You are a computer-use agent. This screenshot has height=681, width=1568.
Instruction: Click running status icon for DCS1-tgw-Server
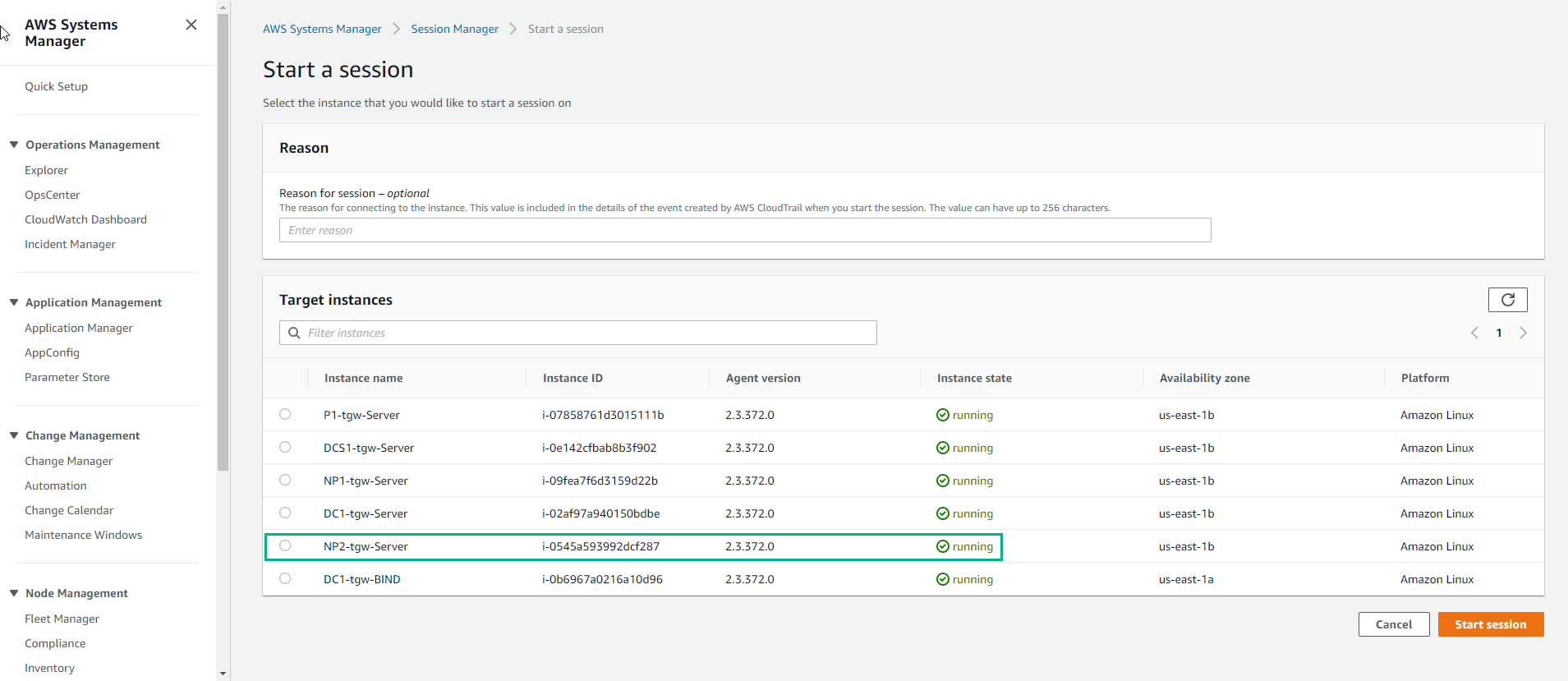[943, 448]
